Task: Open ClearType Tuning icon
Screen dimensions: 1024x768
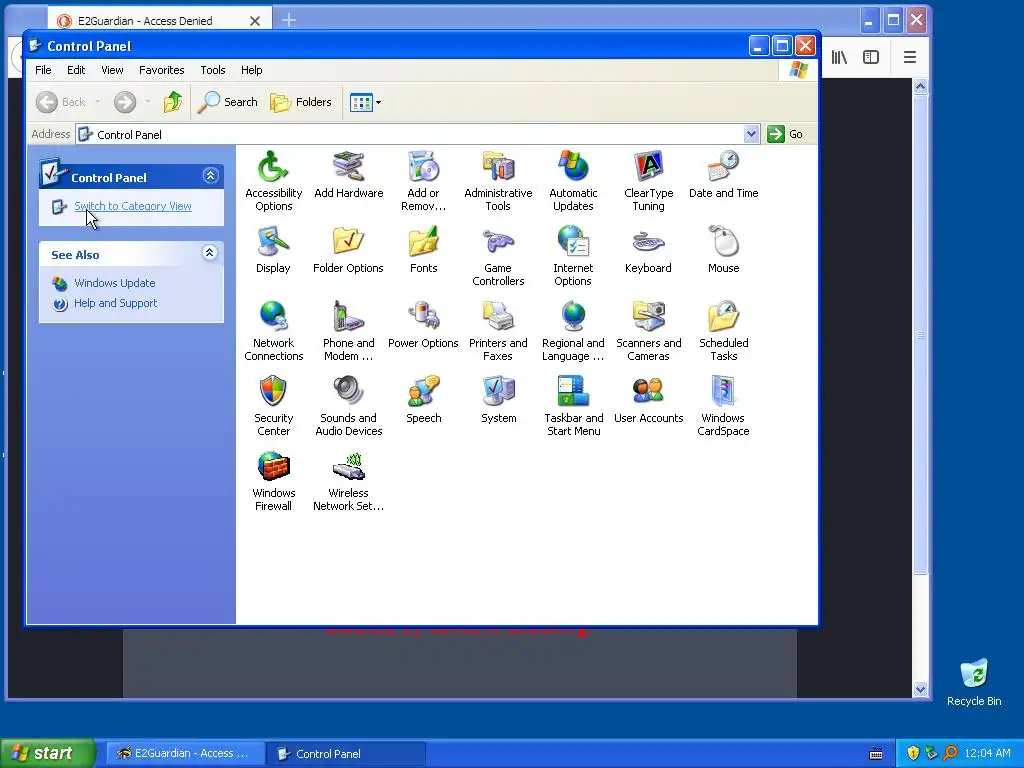Action: [648, 181]
